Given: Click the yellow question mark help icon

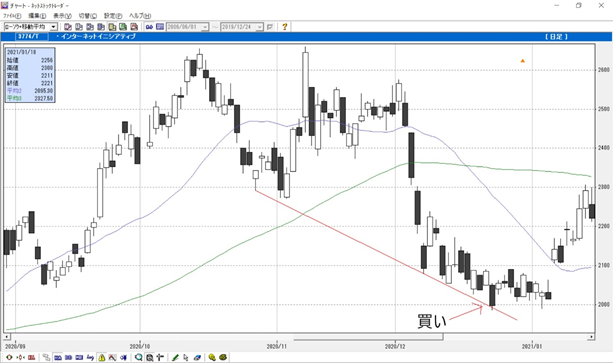Looking at the screenshot, I should pyautogui.click(x=285, y=27).
